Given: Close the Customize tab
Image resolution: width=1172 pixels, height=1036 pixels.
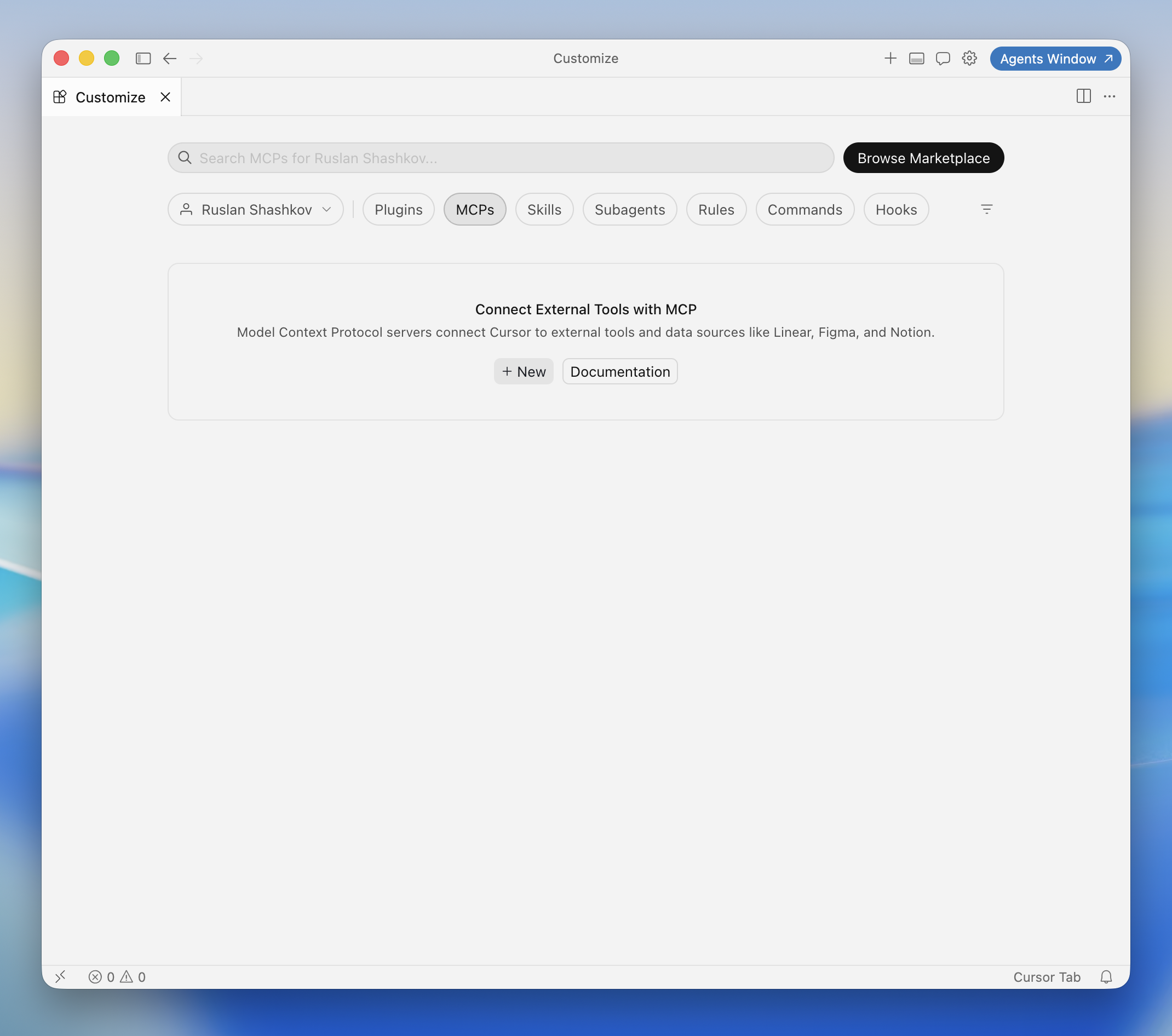Looking at the screenshot, I should (x=165, y=97).
